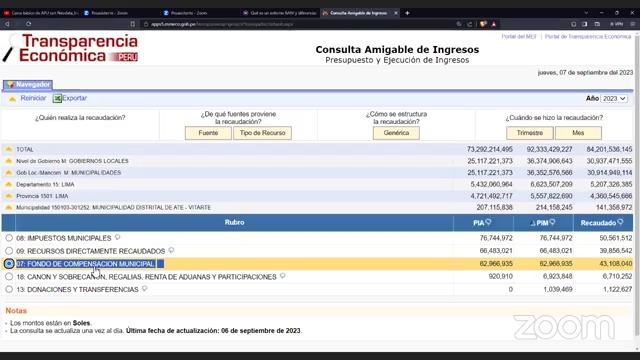This screenshot has height=360, width=640.
Task: Click the Transparencia Económica Peru logo
Action: pyautogui.click(x=71, y=48)
